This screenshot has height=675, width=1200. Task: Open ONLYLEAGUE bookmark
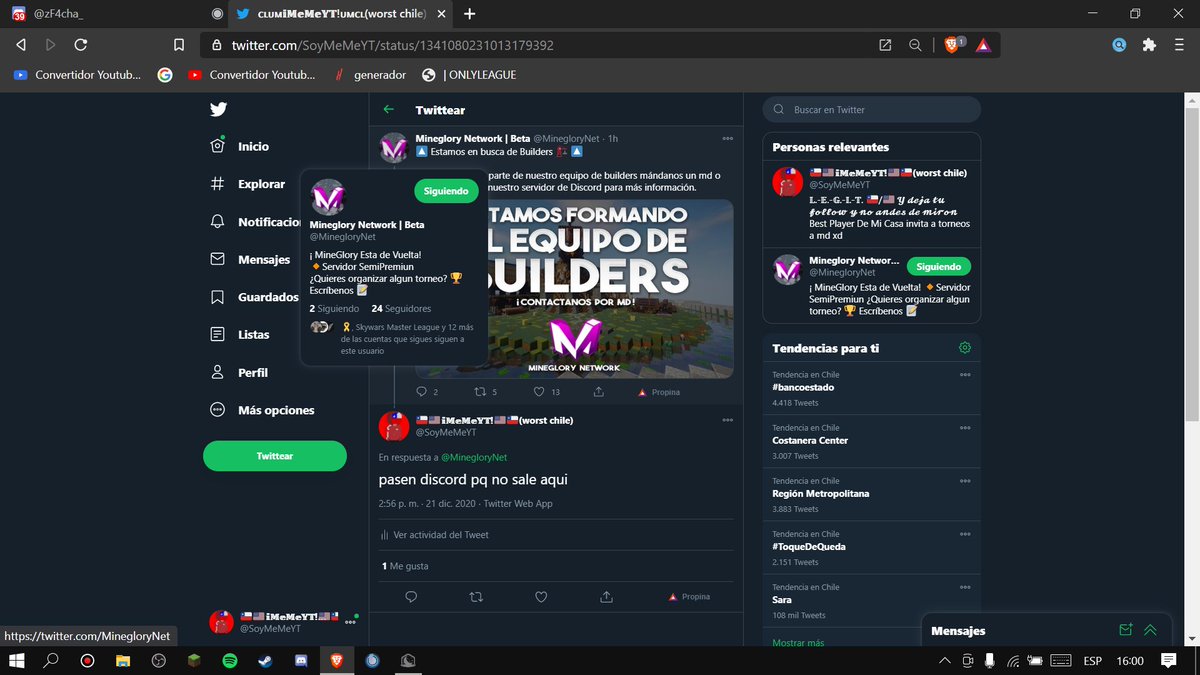(470, 75)
